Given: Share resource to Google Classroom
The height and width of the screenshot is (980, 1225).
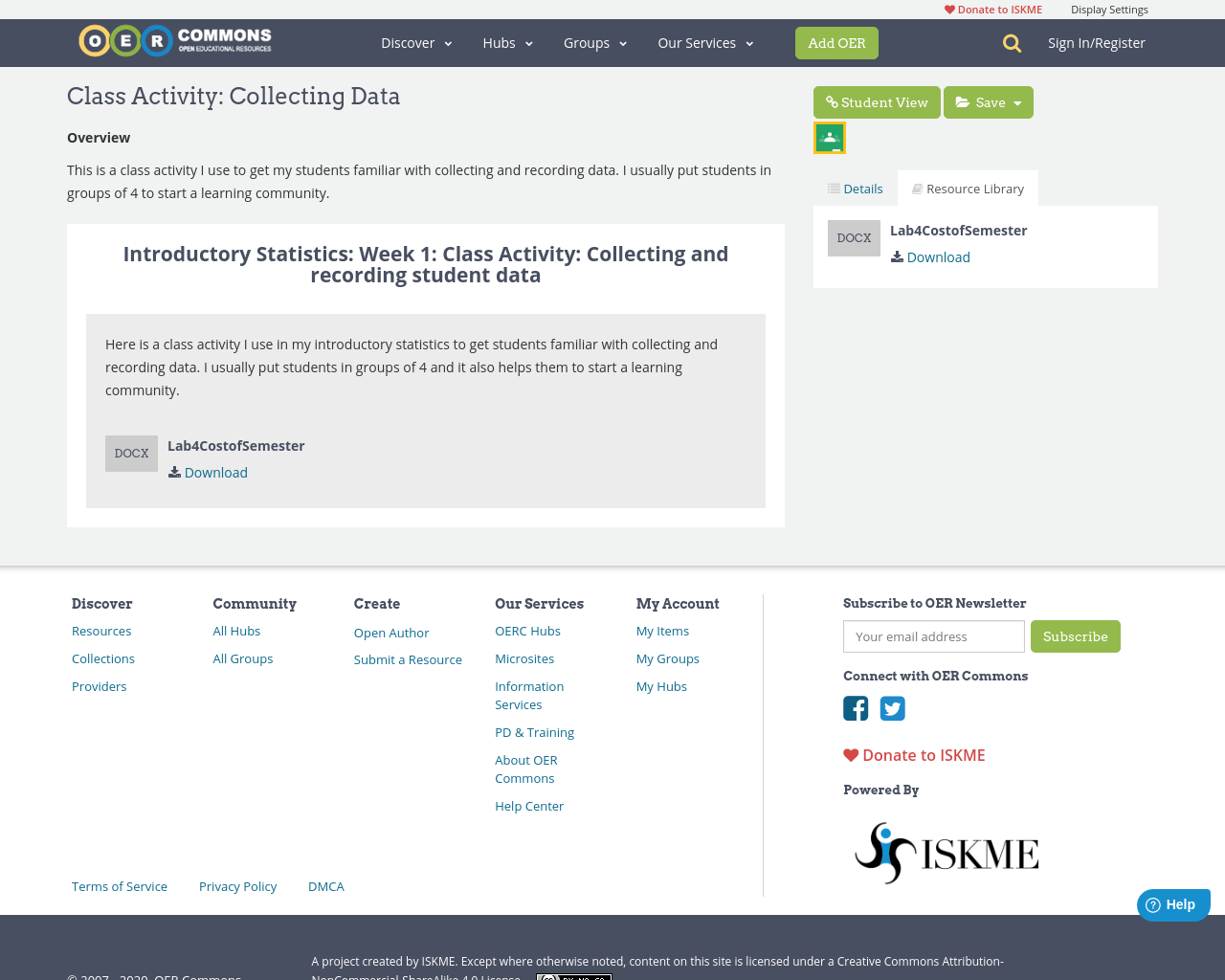Looking at the screenshot, I should tap(829, 136).
